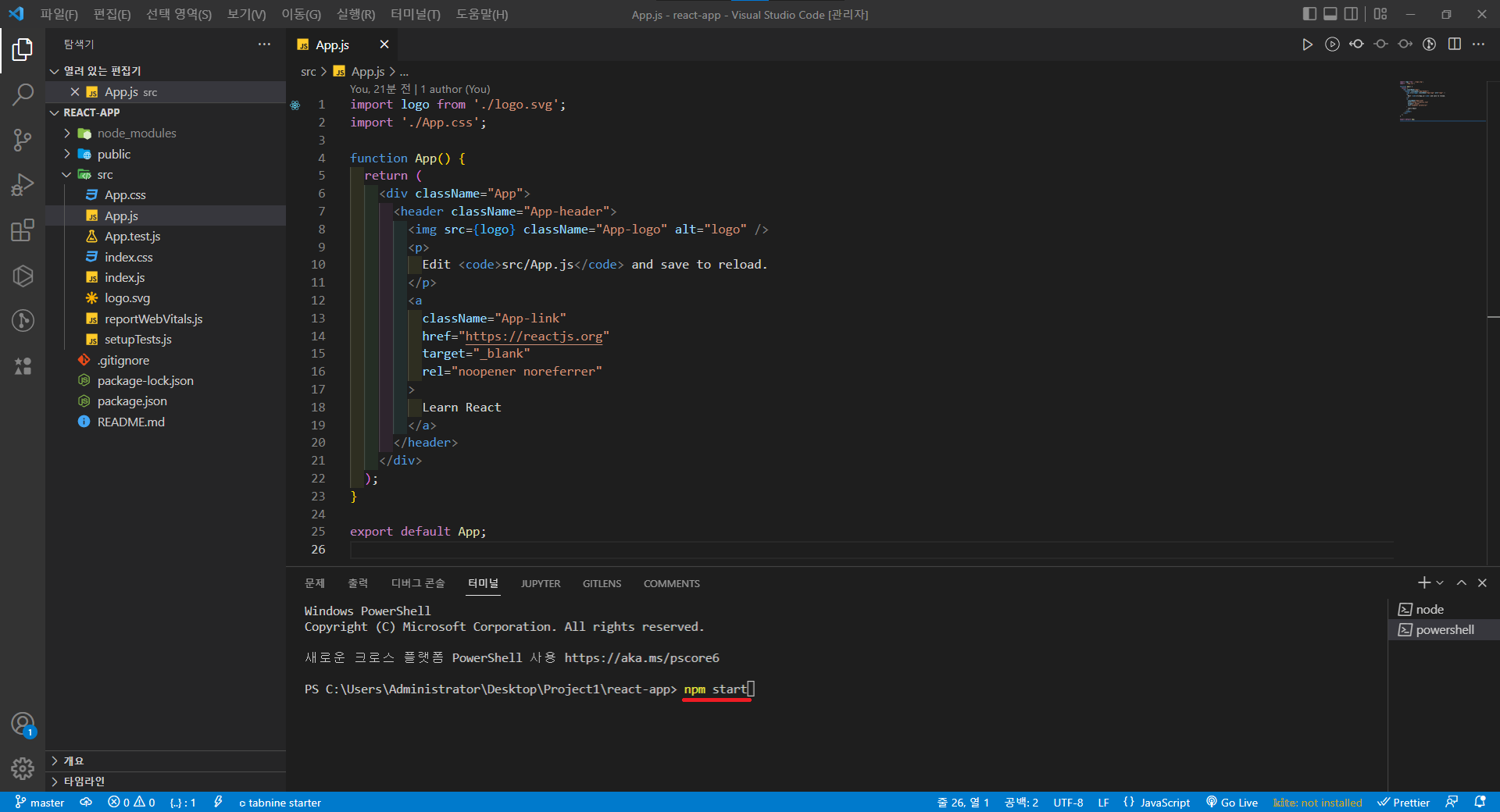Open the notifications bell in status bar

pyautogui.click(x=1480, y=803)
